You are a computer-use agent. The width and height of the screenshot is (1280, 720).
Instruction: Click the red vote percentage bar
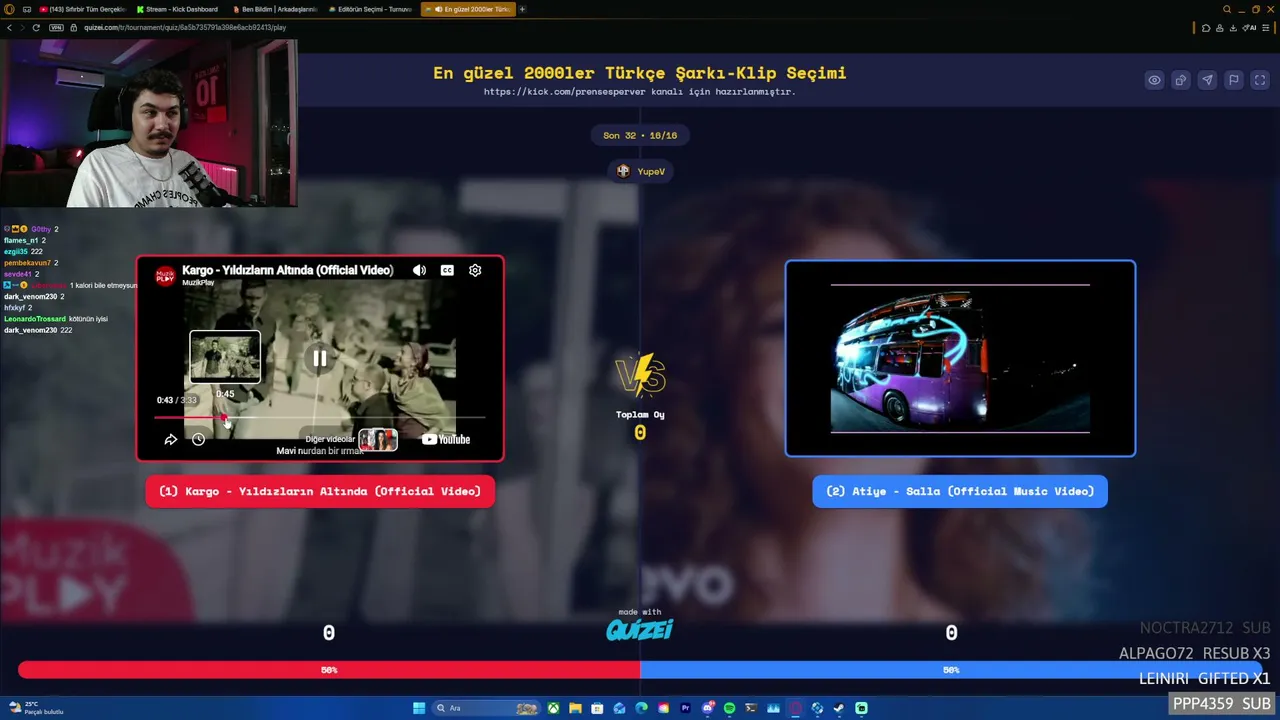point(329,670)
